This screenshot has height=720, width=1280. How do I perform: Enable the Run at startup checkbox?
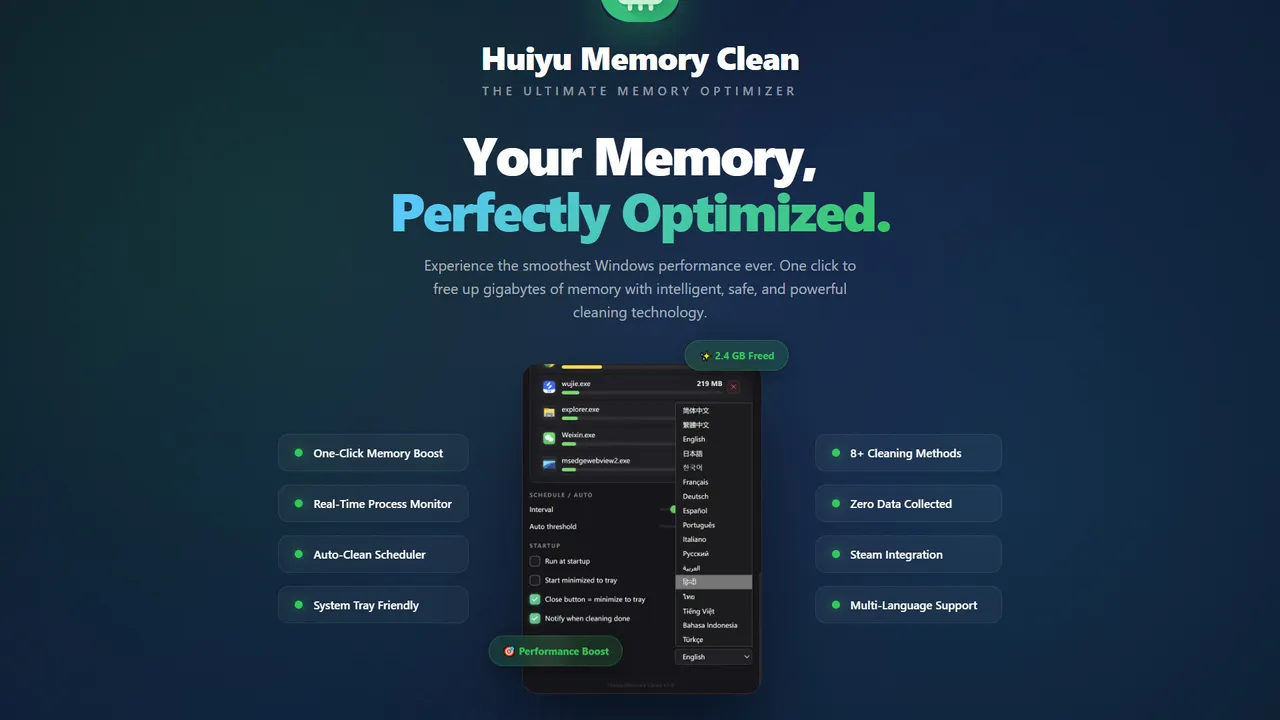[535, 561]
